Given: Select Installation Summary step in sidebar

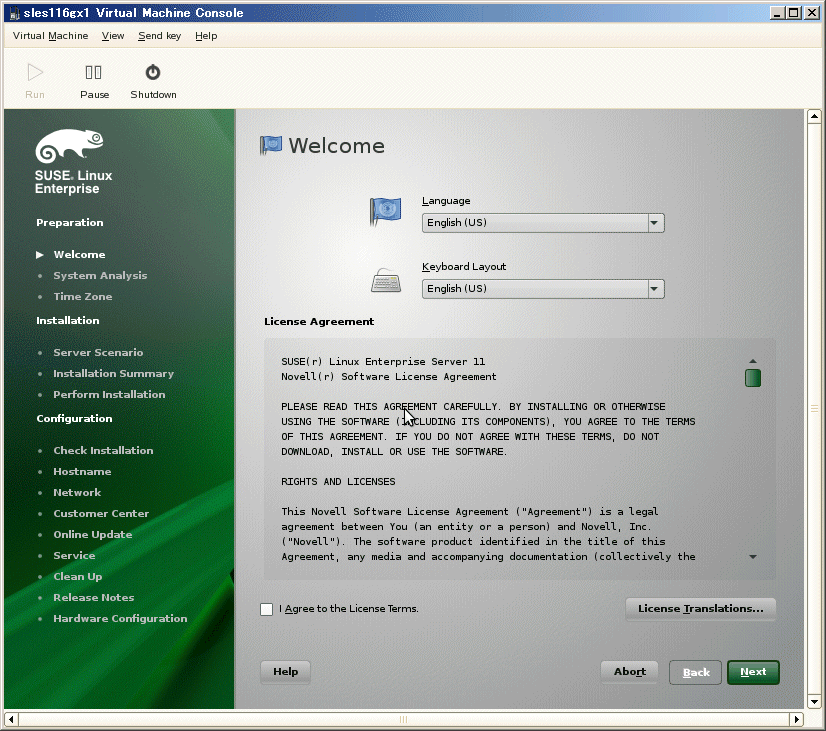Looking at the screenshot, I should tap(113, 373).
